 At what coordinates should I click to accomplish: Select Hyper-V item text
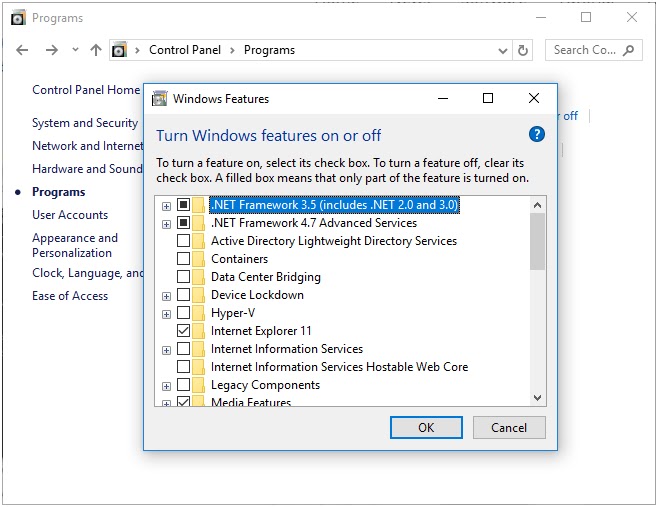233,313
